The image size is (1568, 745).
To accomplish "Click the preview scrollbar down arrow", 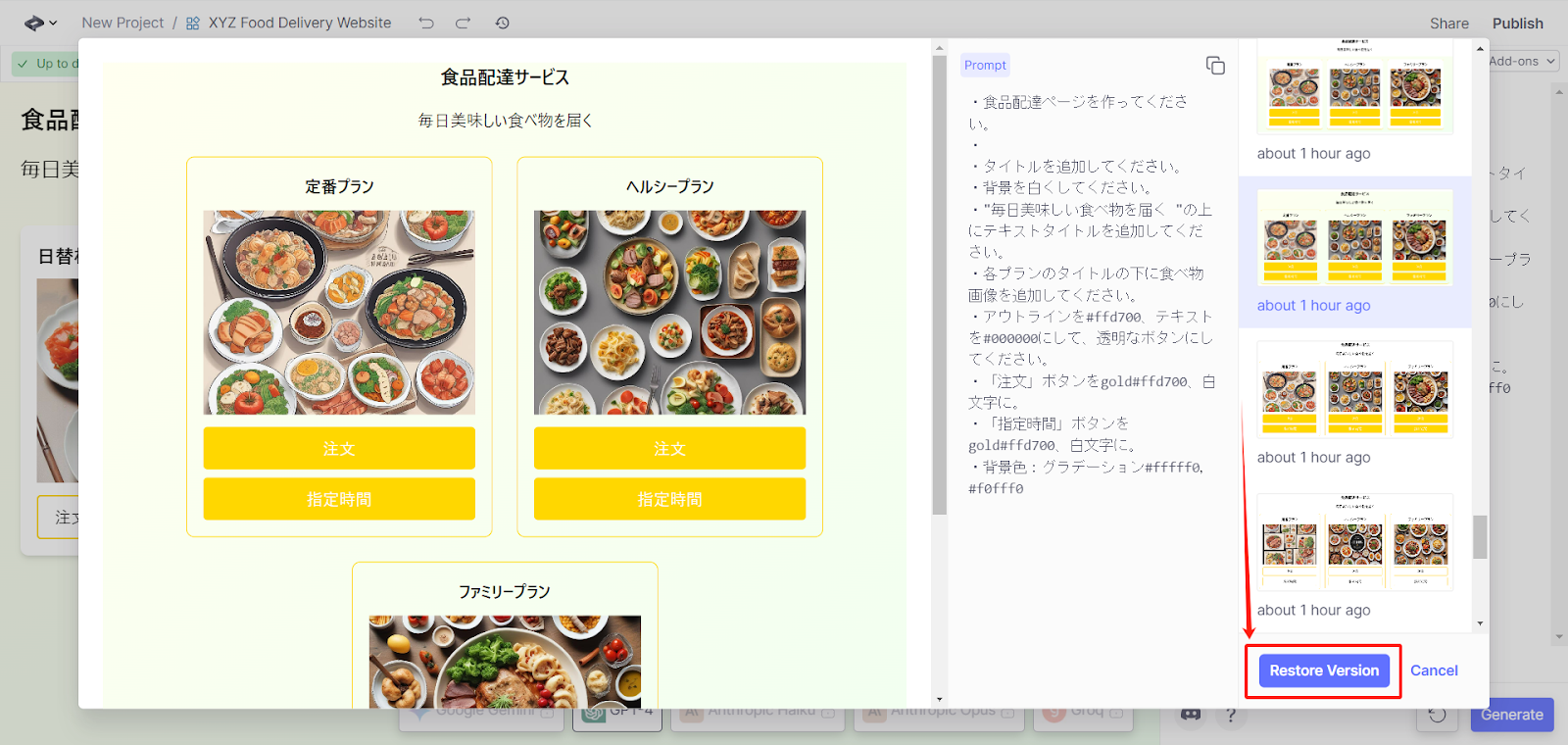I will (939, 699).
